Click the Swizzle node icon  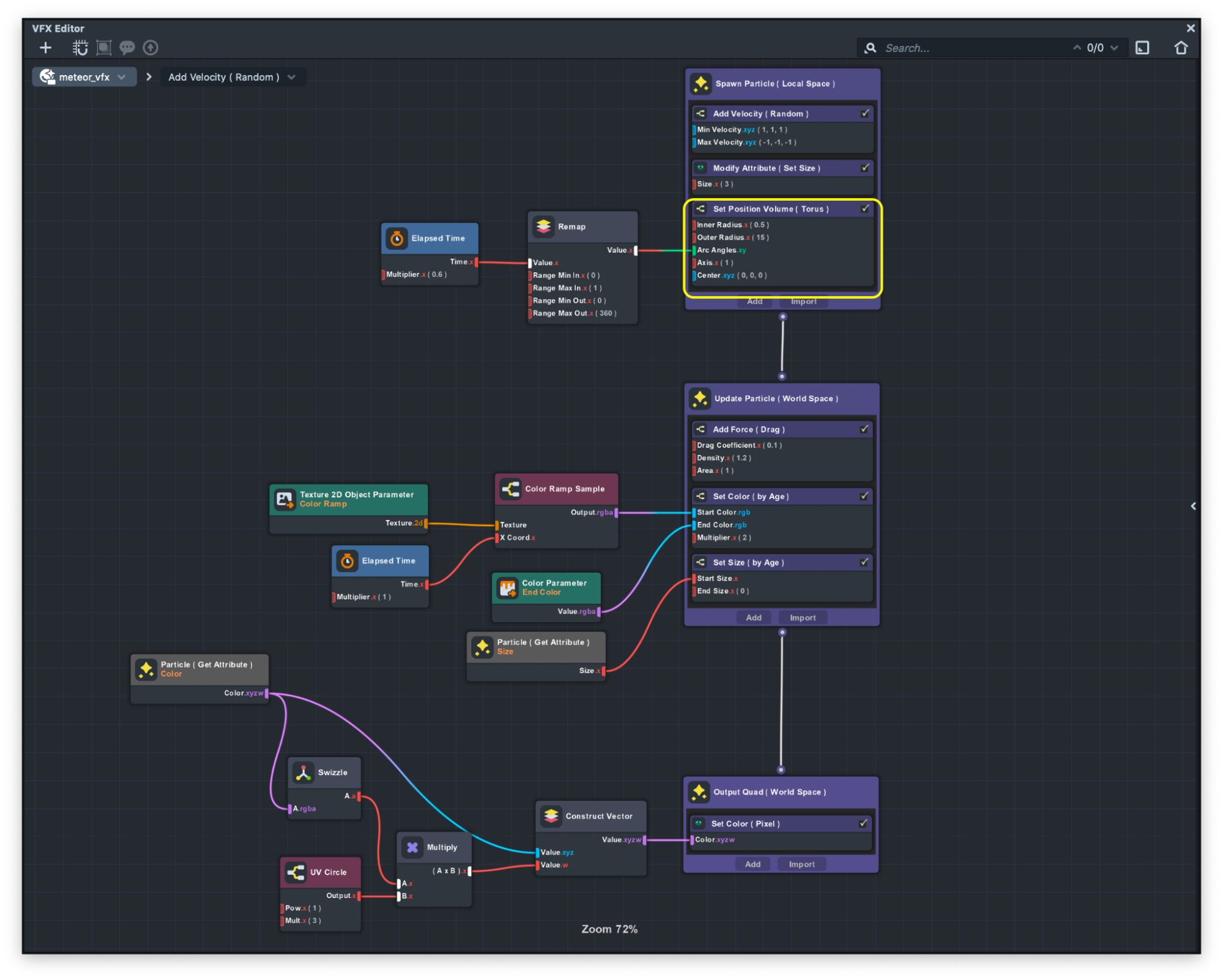pos(303,773)
